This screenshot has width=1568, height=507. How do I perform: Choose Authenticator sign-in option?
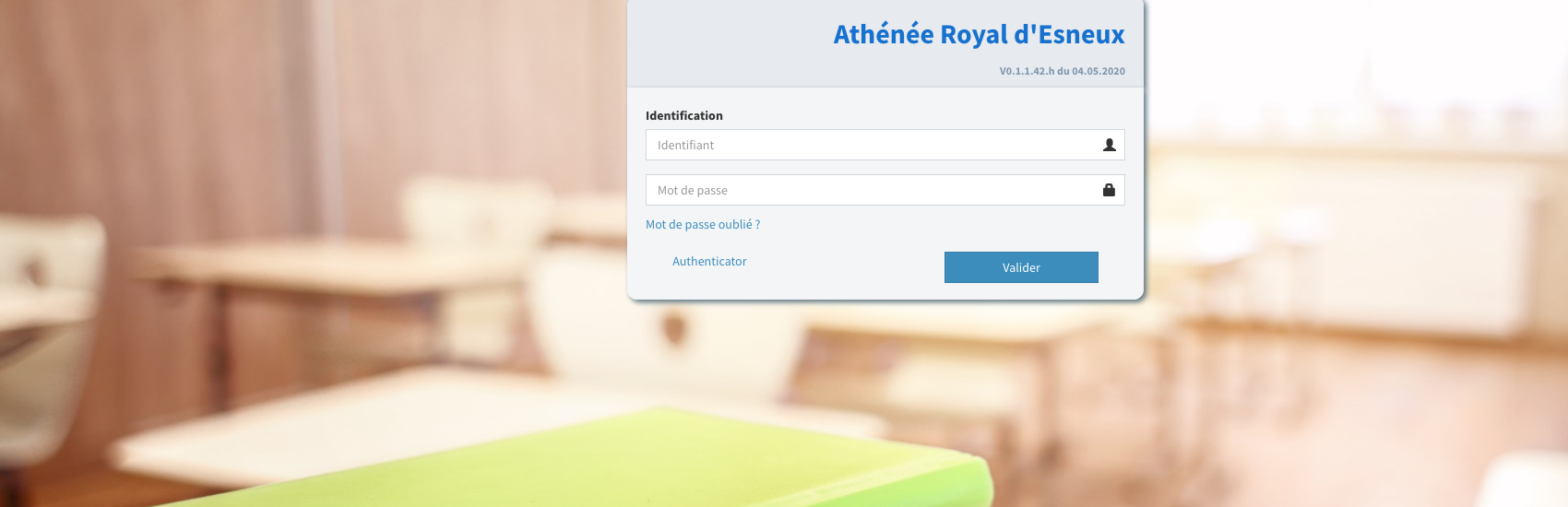point(709,261)
